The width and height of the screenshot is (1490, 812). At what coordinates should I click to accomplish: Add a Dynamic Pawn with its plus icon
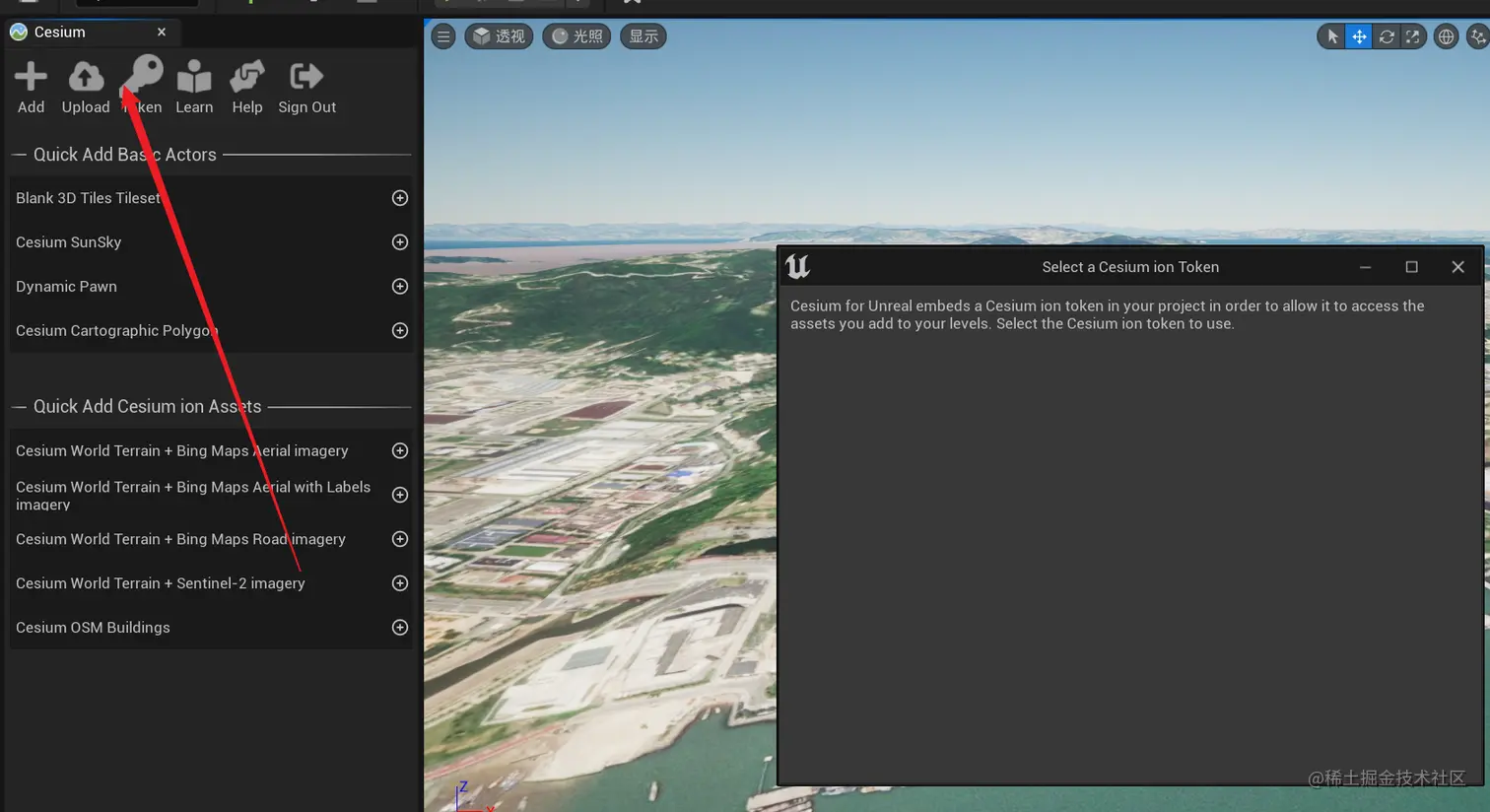pyautogui.click(x=400, y=287)
